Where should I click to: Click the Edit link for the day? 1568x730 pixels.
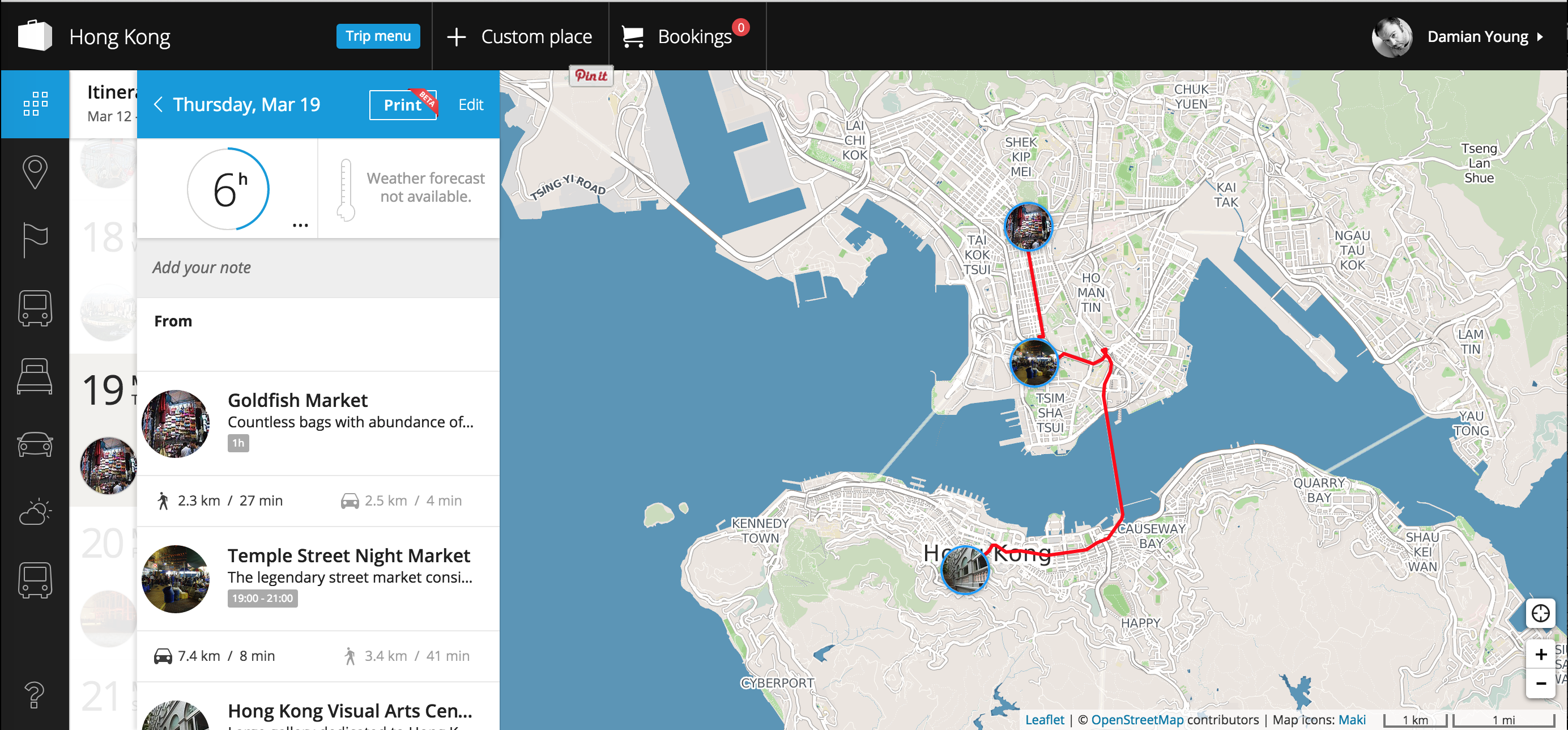[471, 105]
